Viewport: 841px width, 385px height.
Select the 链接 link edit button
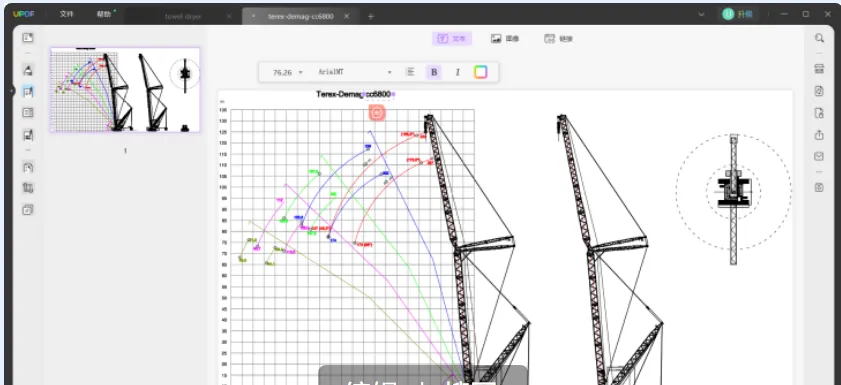pos(558,39)
